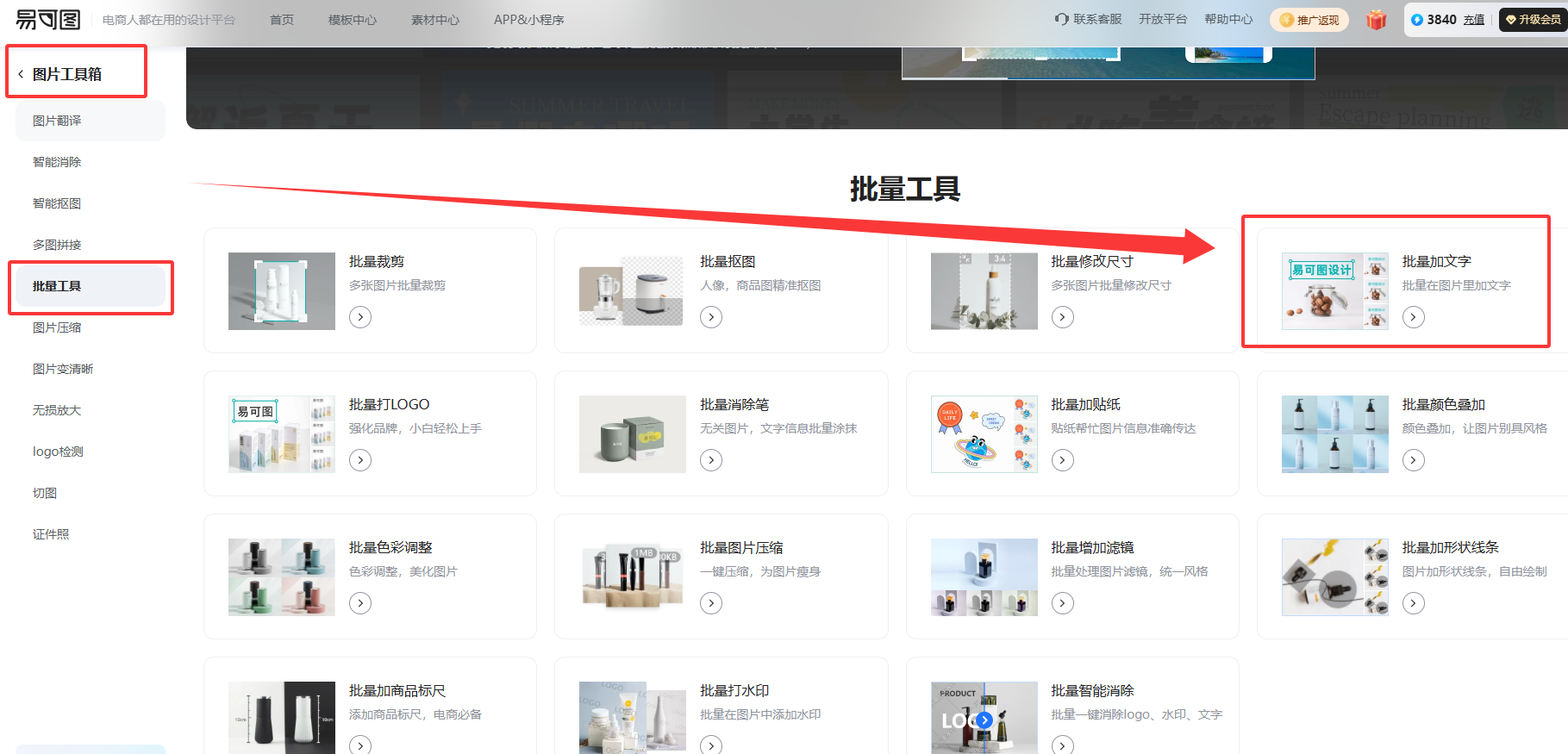Click the gift box icon
The height and width of the screenshot is (754, 1568).
pyautogui.click(x=1376, y=20)
